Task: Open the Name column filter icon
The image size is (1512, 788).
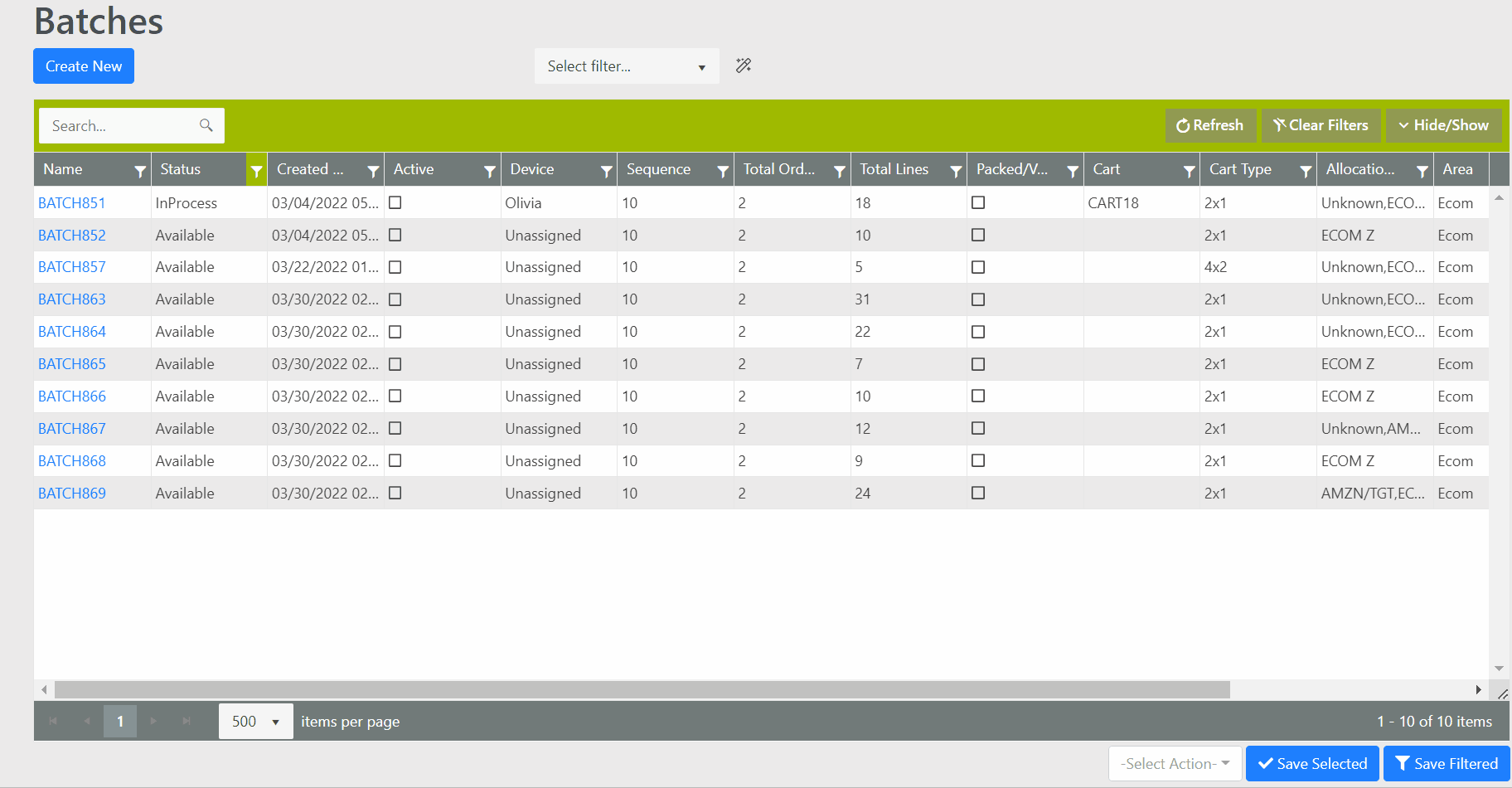Action: coord(140,171)
